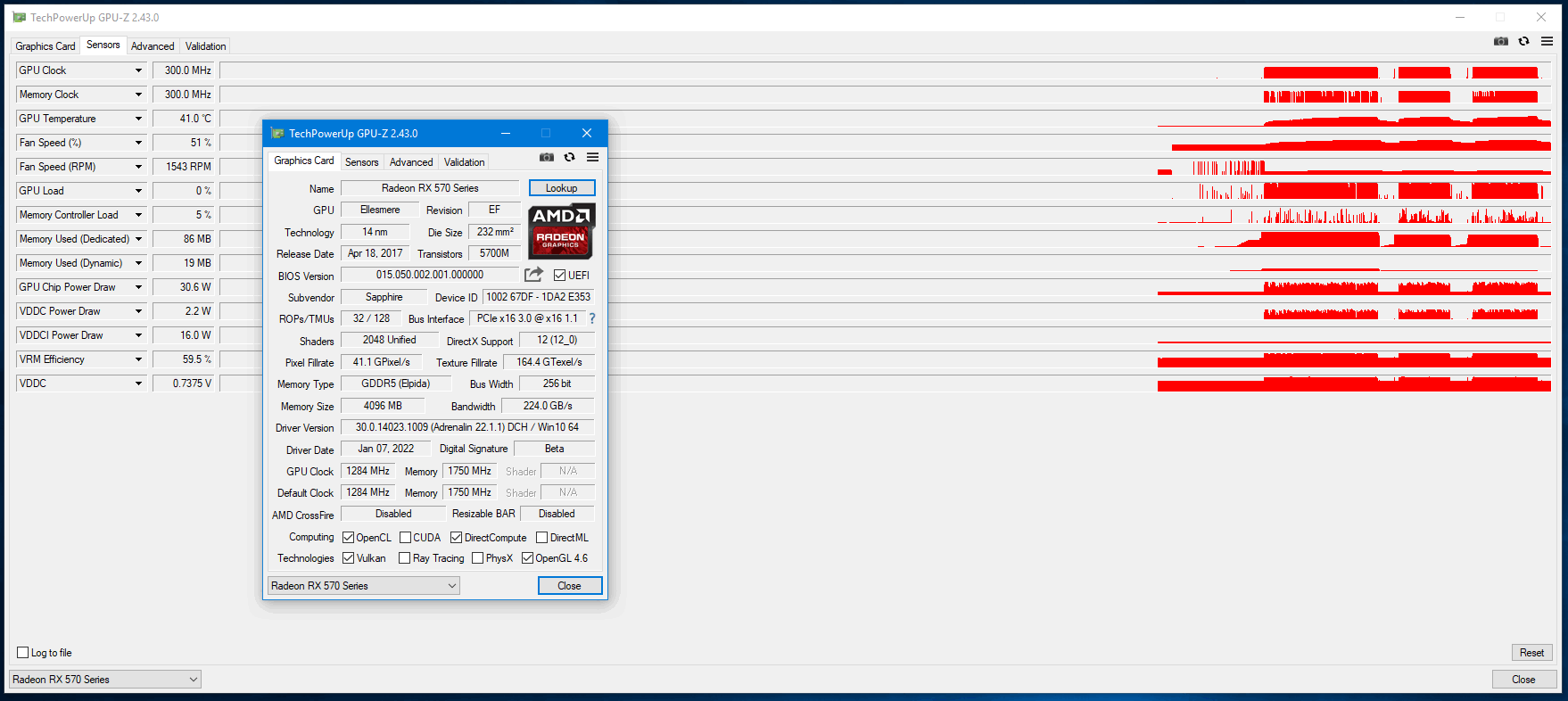This screenshot has height=701, width=1568.
Task: Enable the Log to file checkbox
Action: point(23,653)
